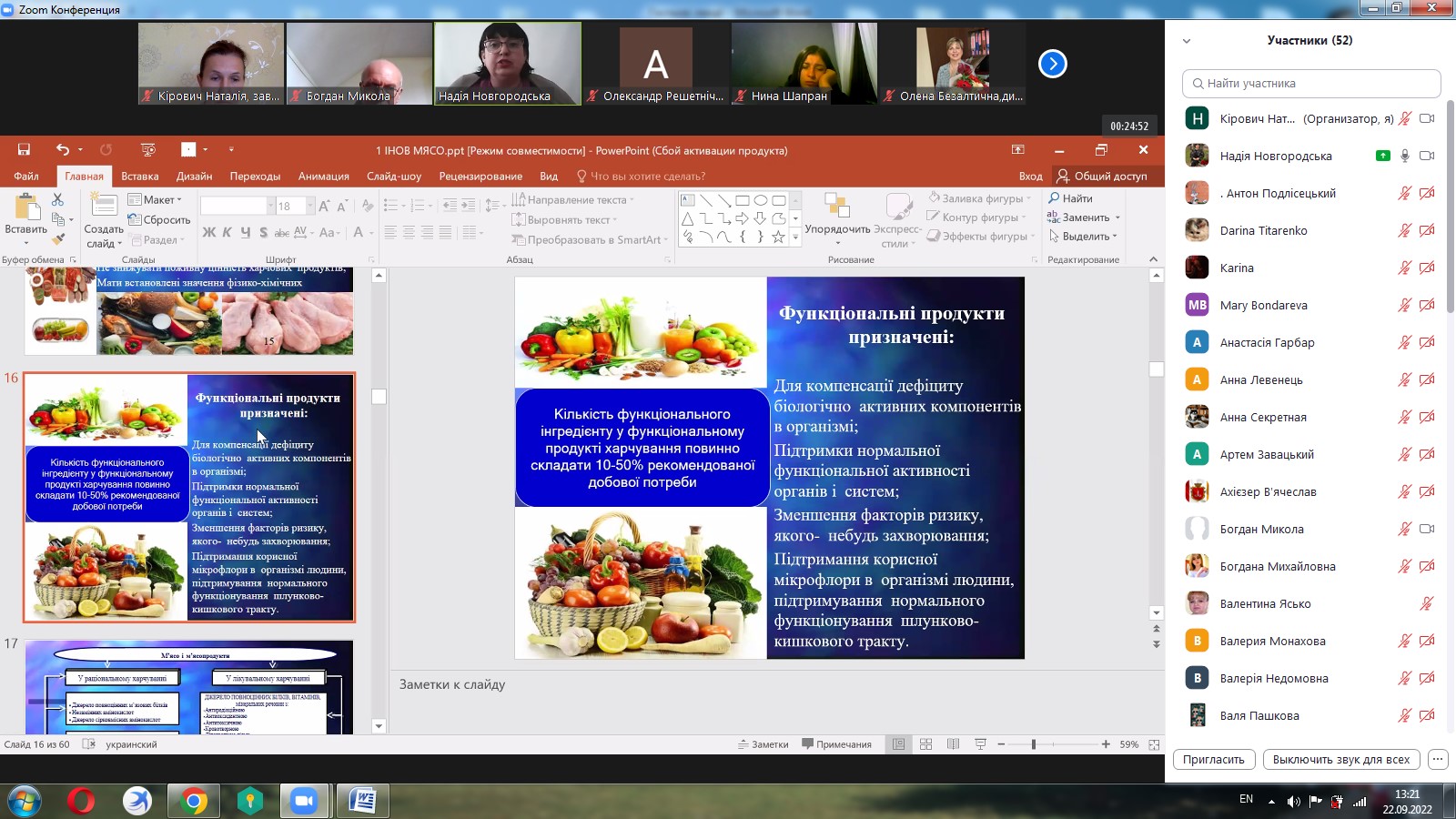The height and width of the screenshot is (819, 1456).
Task: Toggle the Заметки notes pane button
Action: point(763,744)
